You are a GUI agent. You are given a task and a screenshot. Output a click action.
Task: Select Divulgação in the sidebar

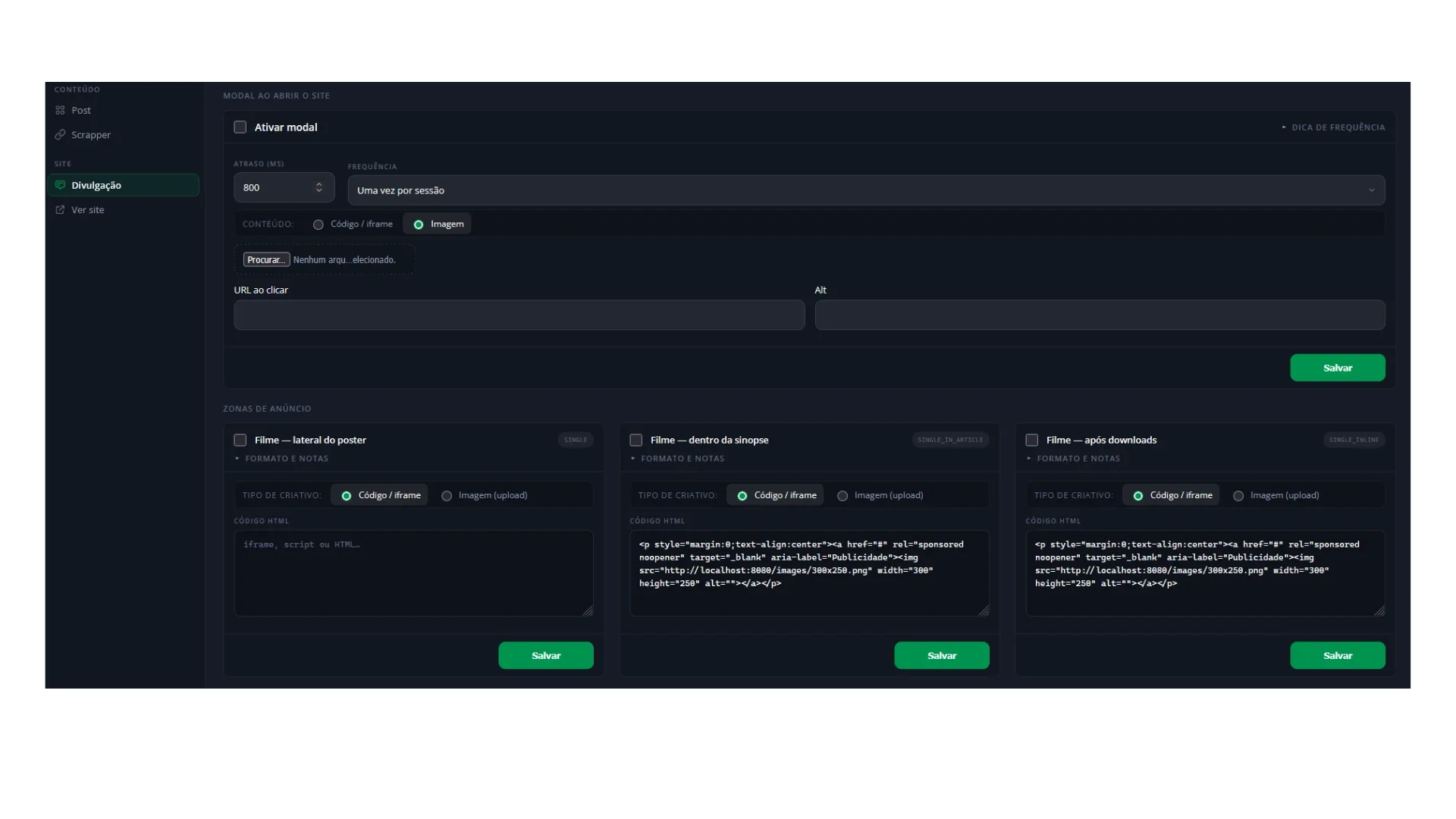pos(124,185)
